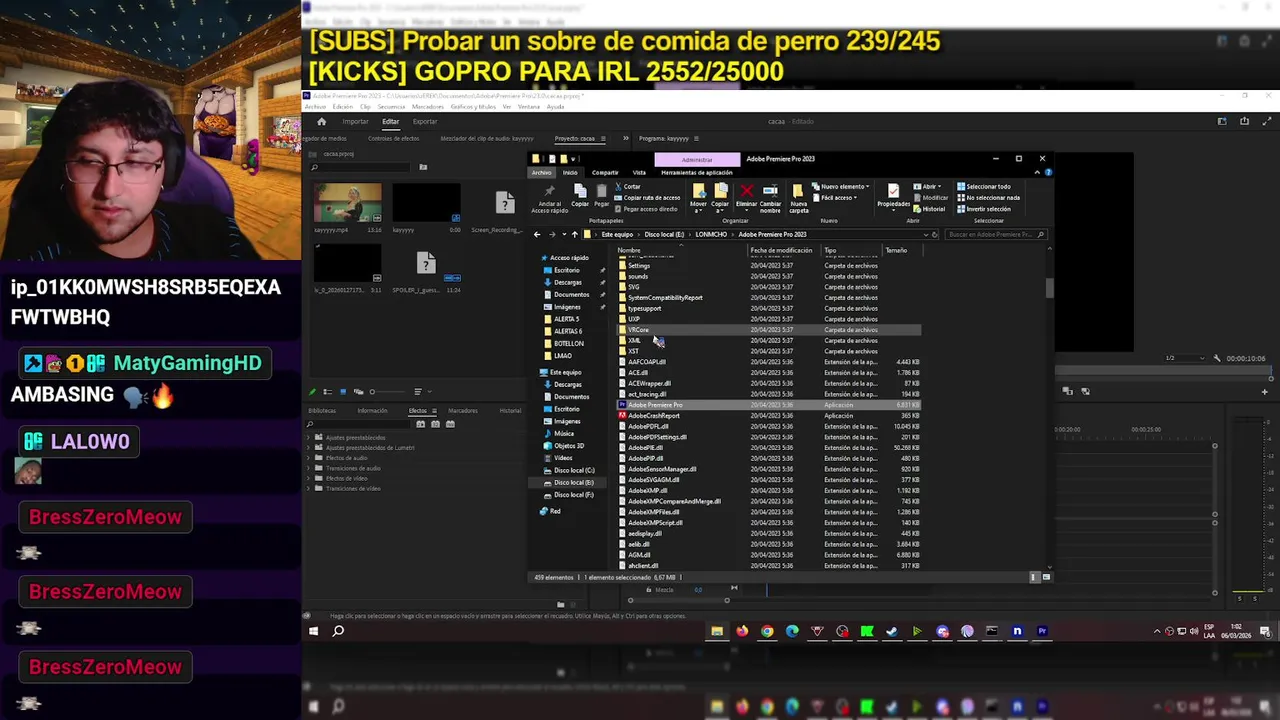1280x720 pixels.
Task: Open the Archivo tab in Explorer
Action: 541,173
